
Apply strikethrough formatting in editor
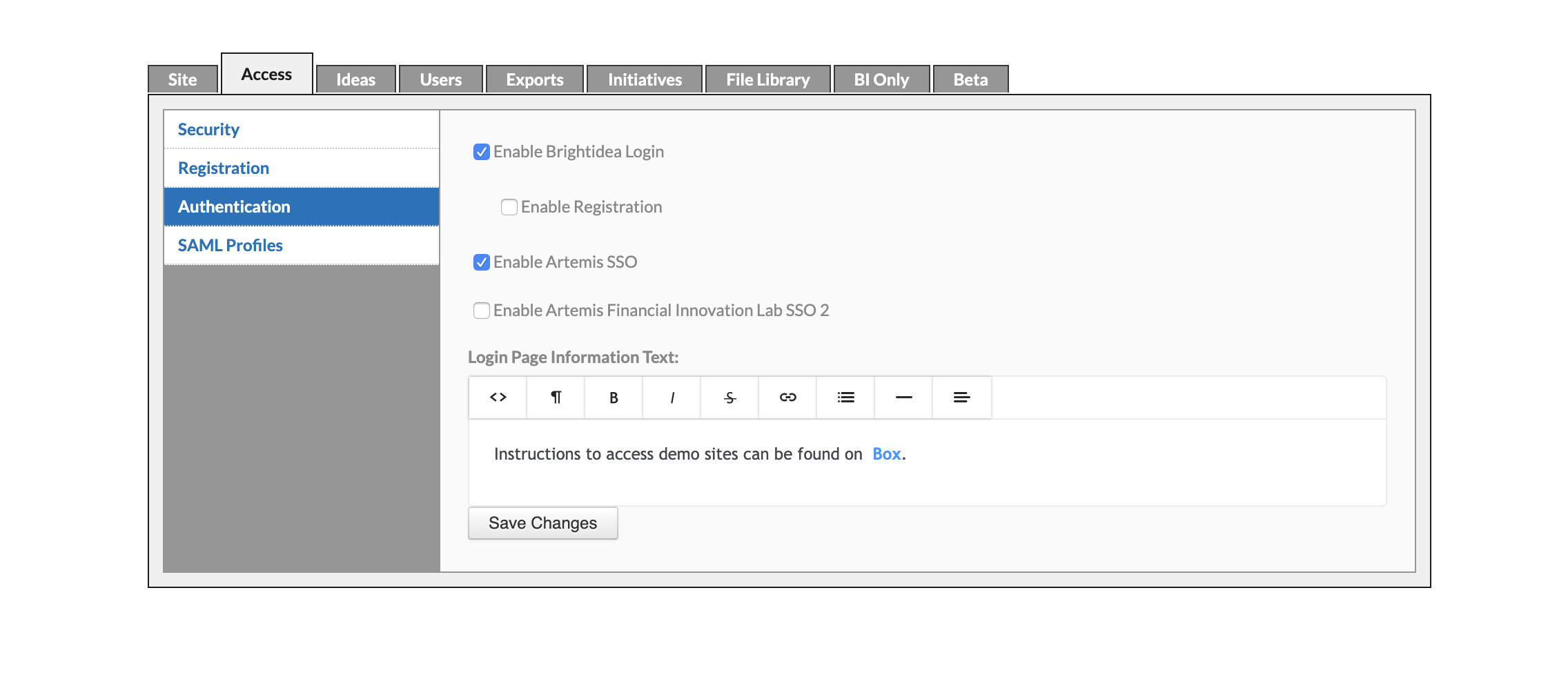[x=729, y=398]
